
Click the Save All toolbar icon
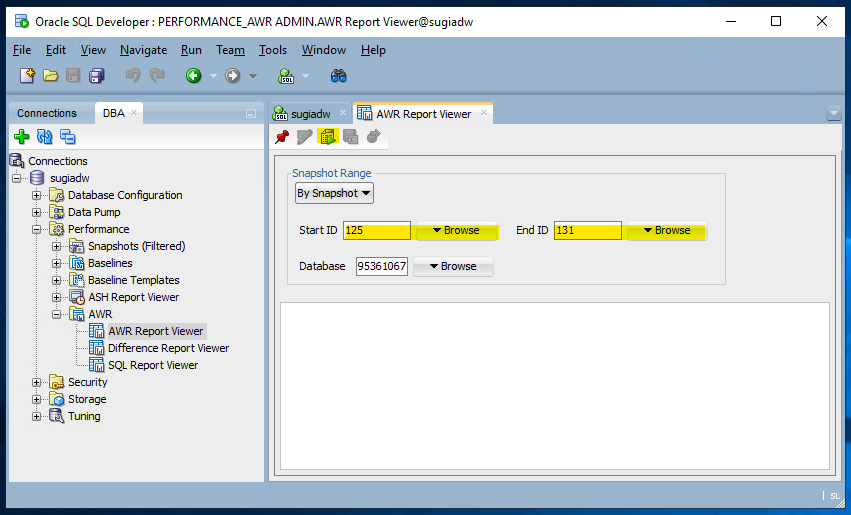tap(97, 75)
